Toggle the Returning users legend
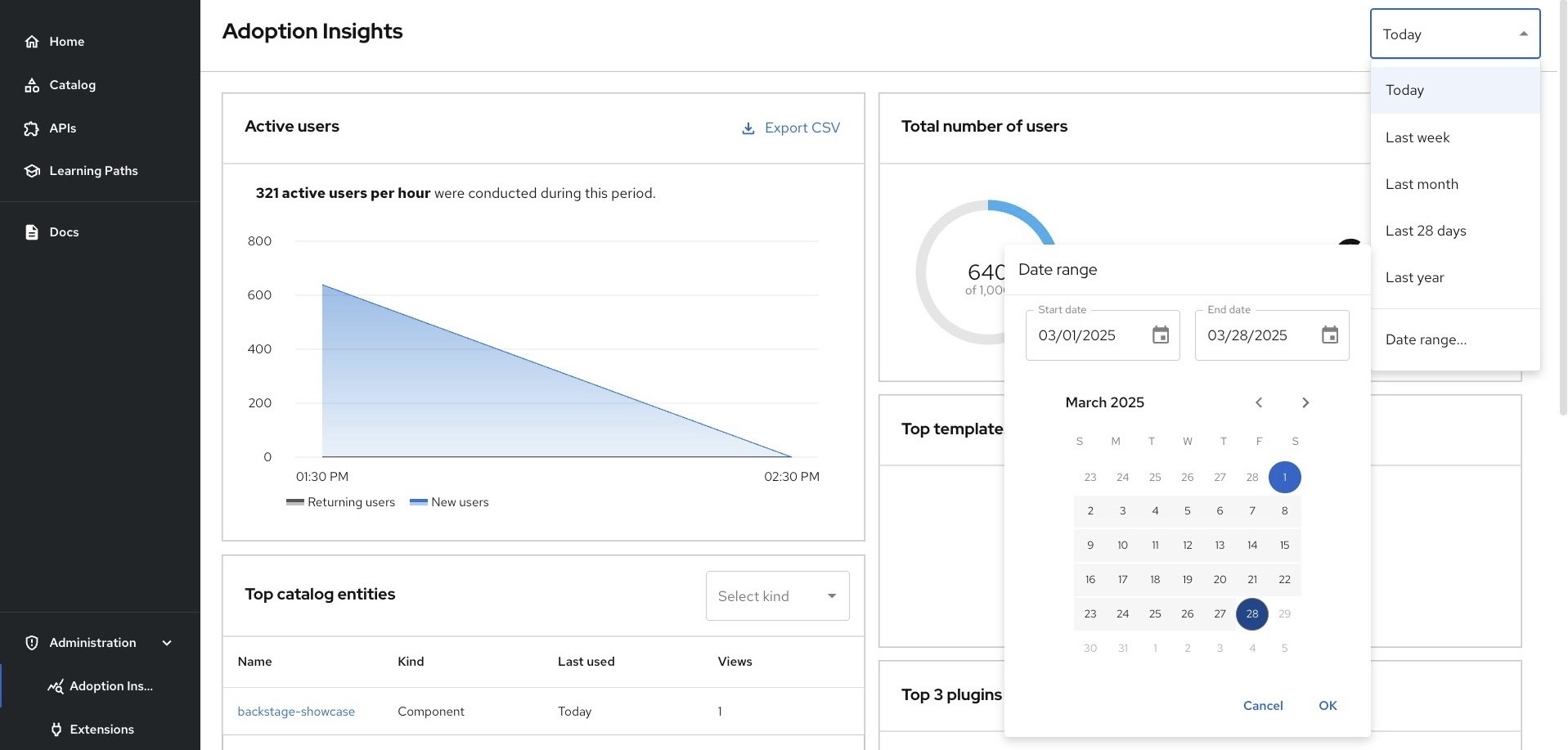The width and height of the screenshot is (1568, 750). pyautogui.click(x=341, y=502)
